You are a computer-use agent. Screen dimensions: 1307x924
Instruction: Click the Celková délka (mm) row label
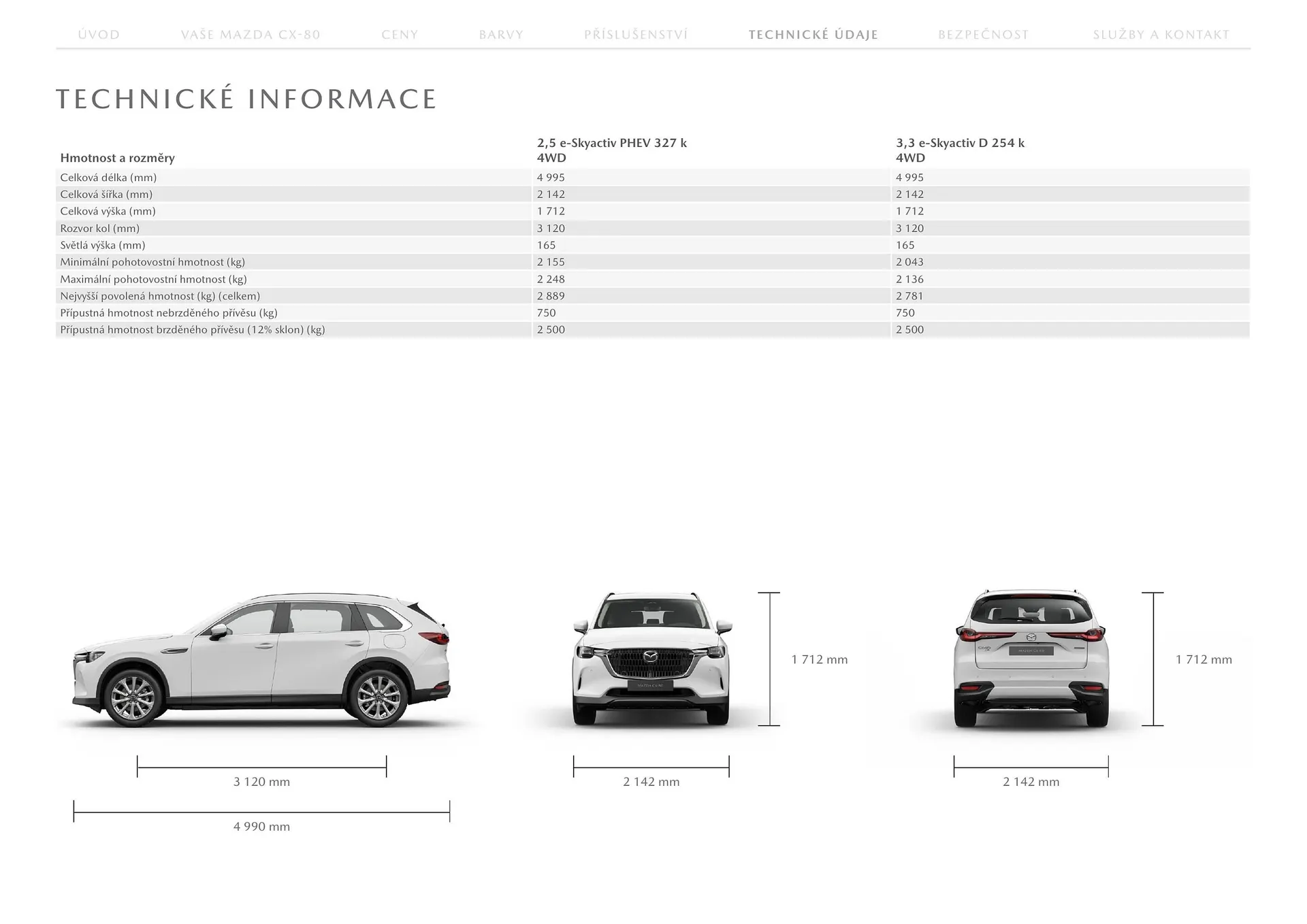108,178
